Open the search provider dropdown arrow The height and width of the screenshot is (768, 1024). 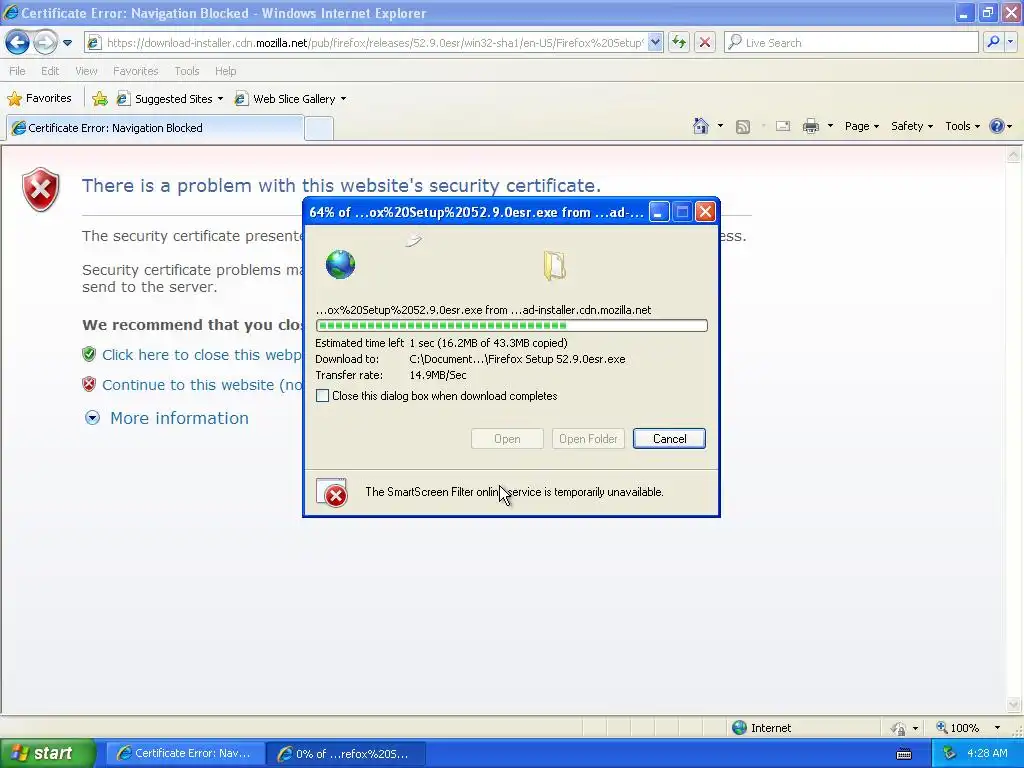[x=1010, y=43]
